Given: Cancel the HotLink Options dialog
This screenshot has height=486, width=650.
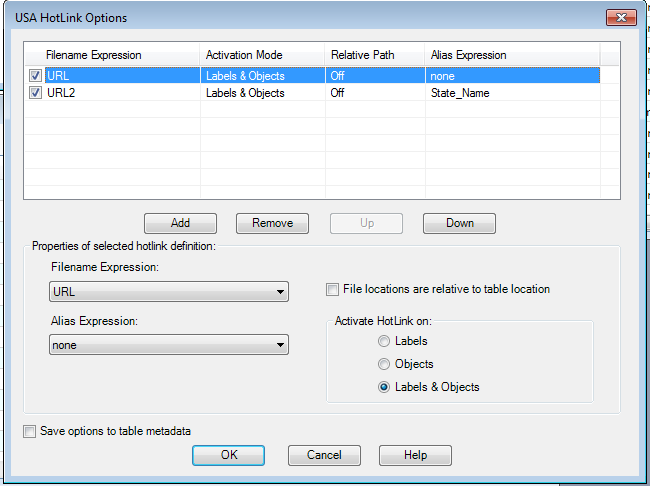Looking at the screenshot, I should coord(324,455).
